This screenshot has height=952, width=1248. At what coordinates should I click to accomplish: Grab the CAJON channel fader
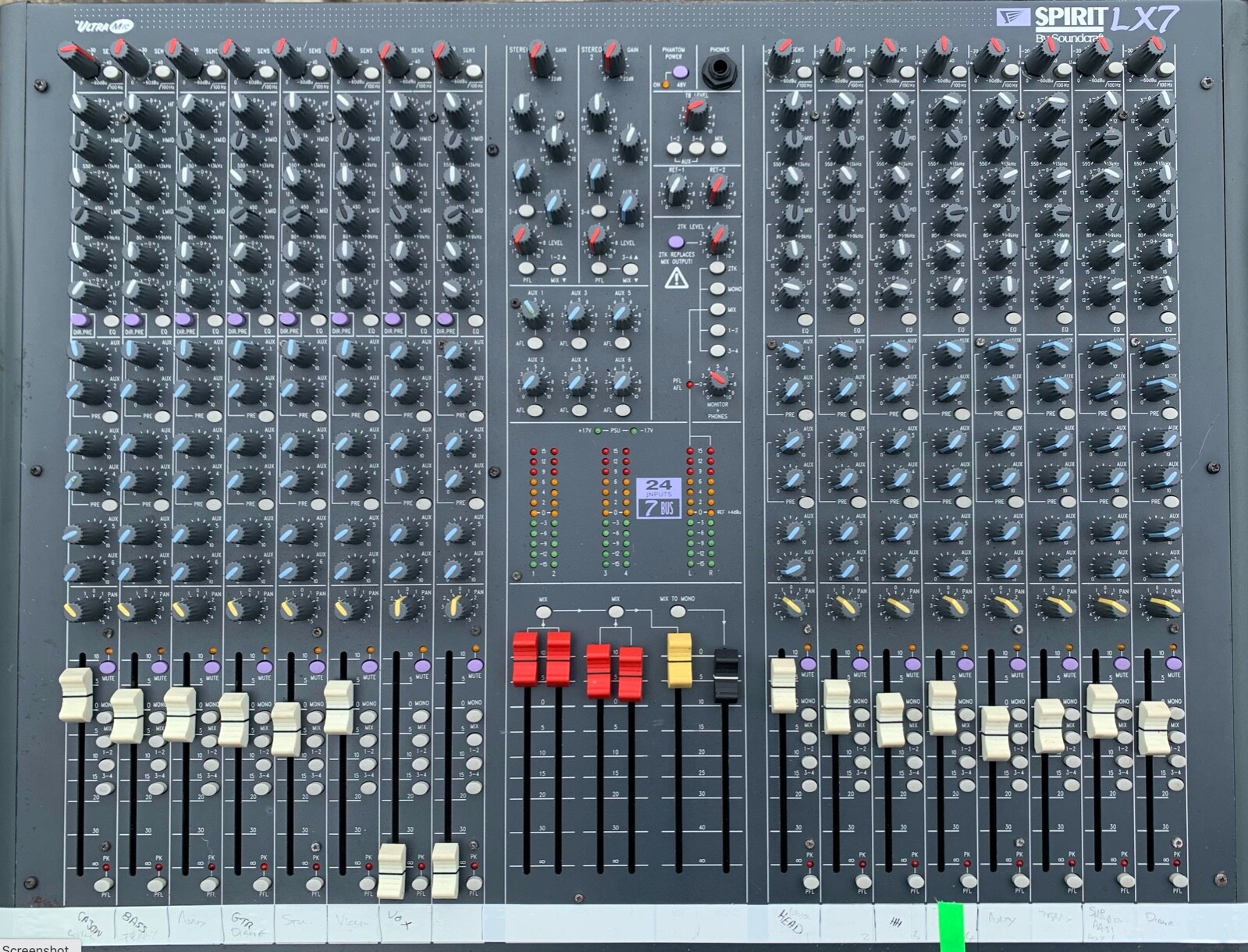click(x=76, y=695)
